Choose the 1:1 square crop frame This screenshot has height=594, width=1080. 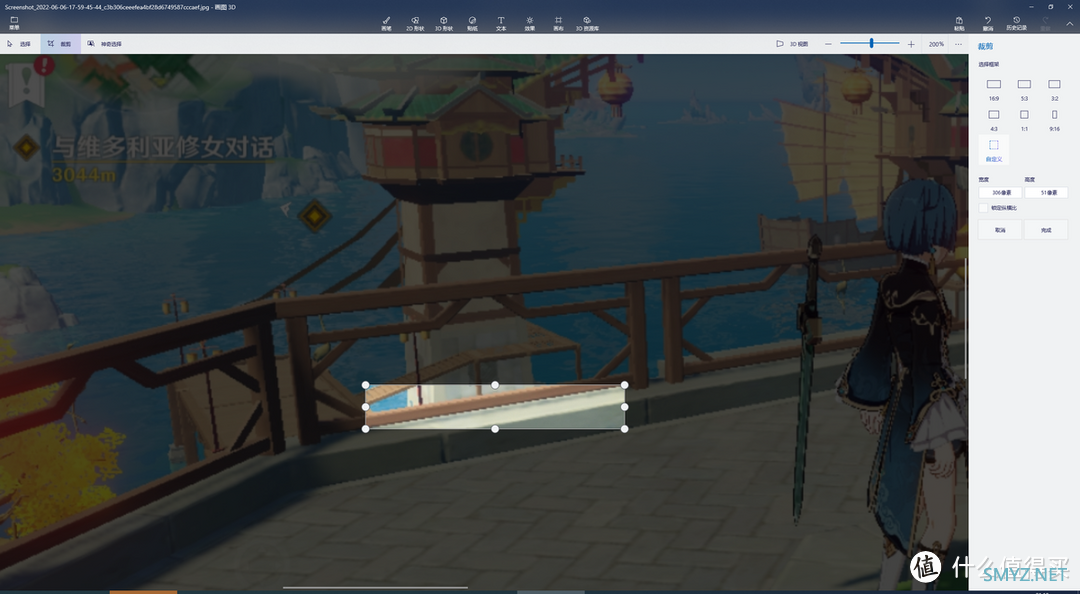(1024, 118)
